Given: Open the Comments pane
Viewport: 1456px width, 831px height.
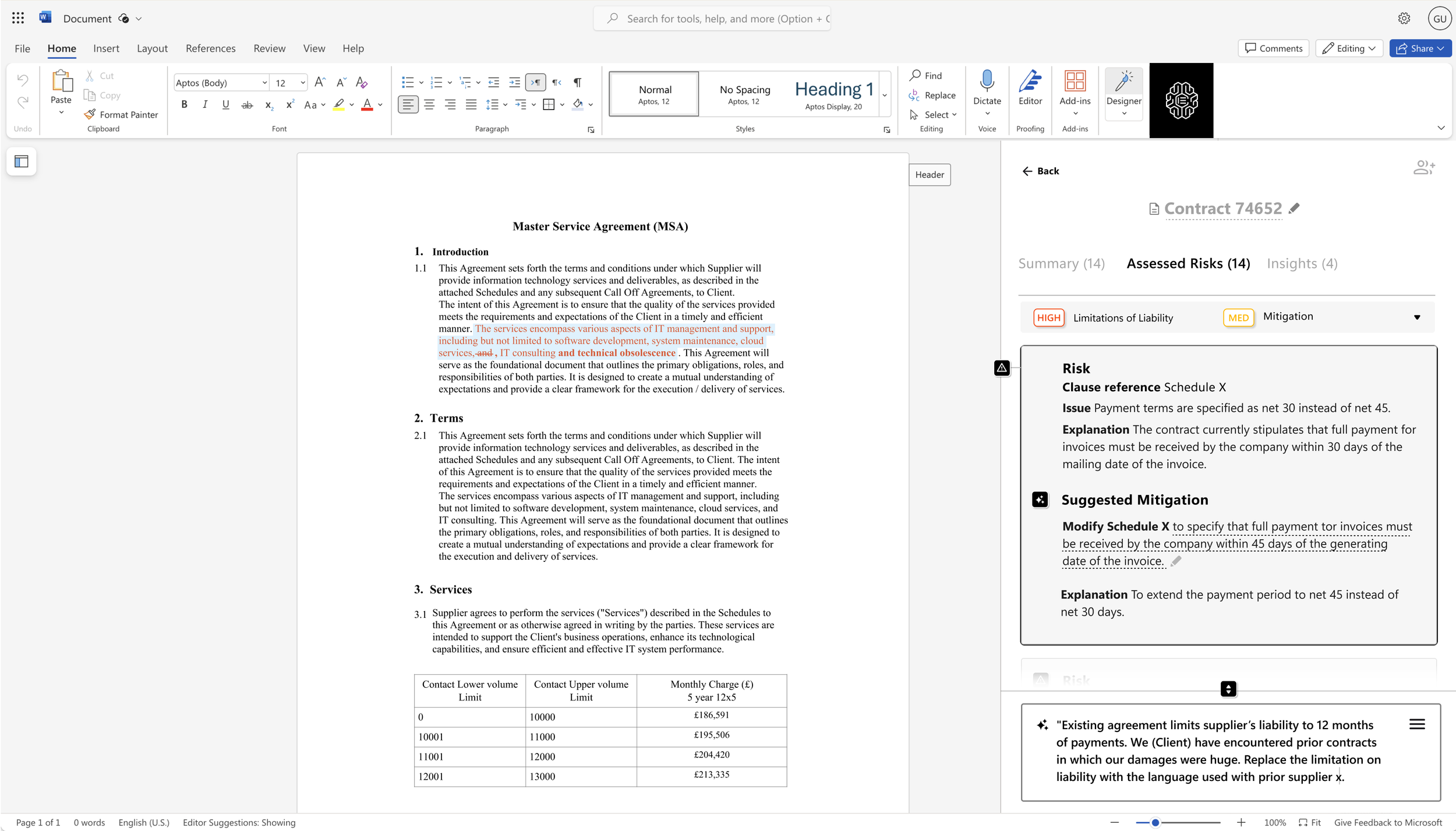Looking at the screenshot, I should 1273,48.
